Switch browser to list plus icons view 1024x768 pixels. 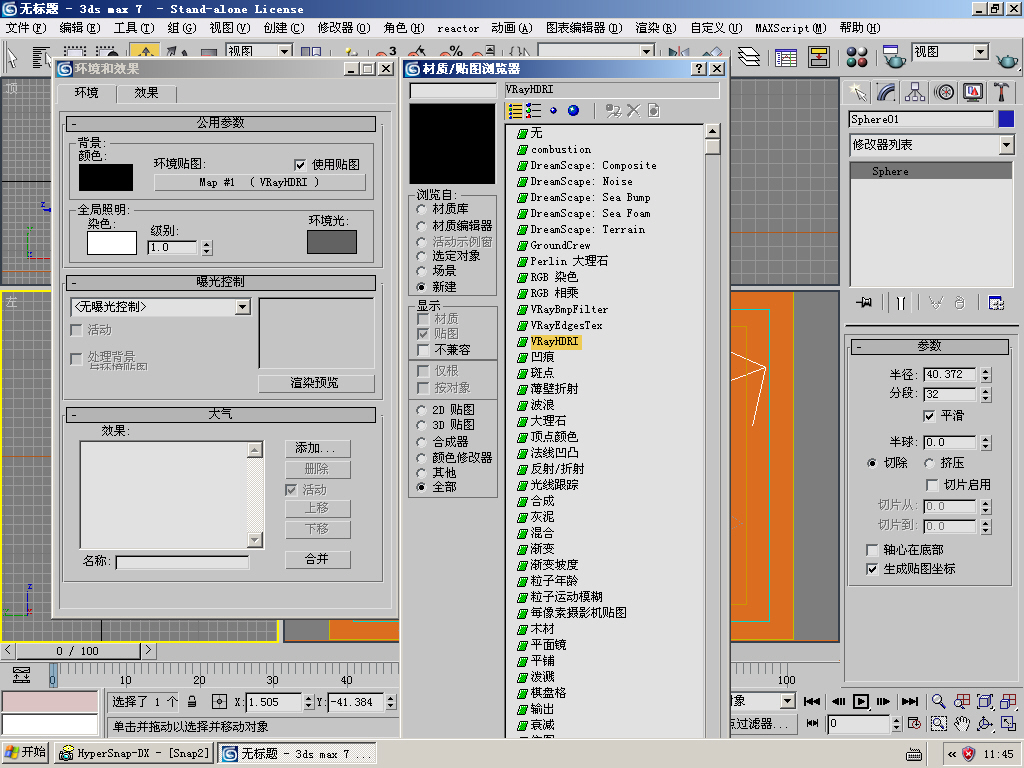533,111
